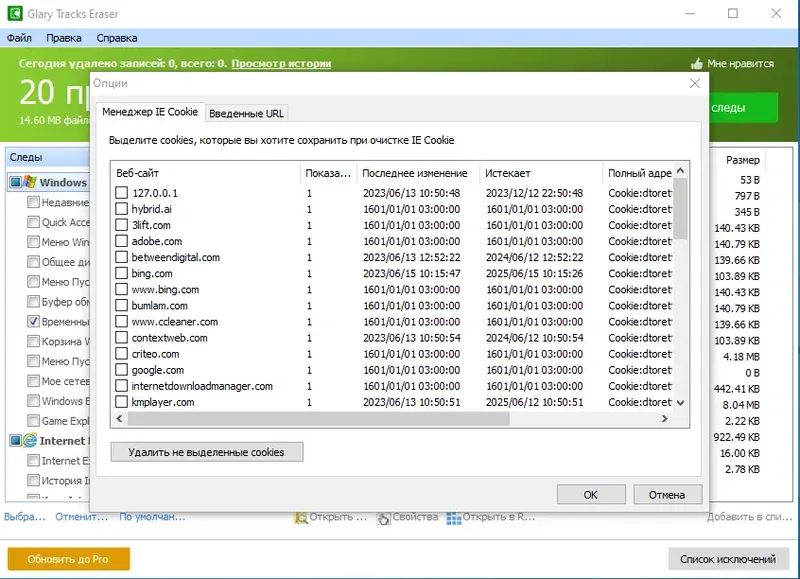Close the Options dialog with the X
Viewport: 800px width, 579px height.
(x=695, y=83)
